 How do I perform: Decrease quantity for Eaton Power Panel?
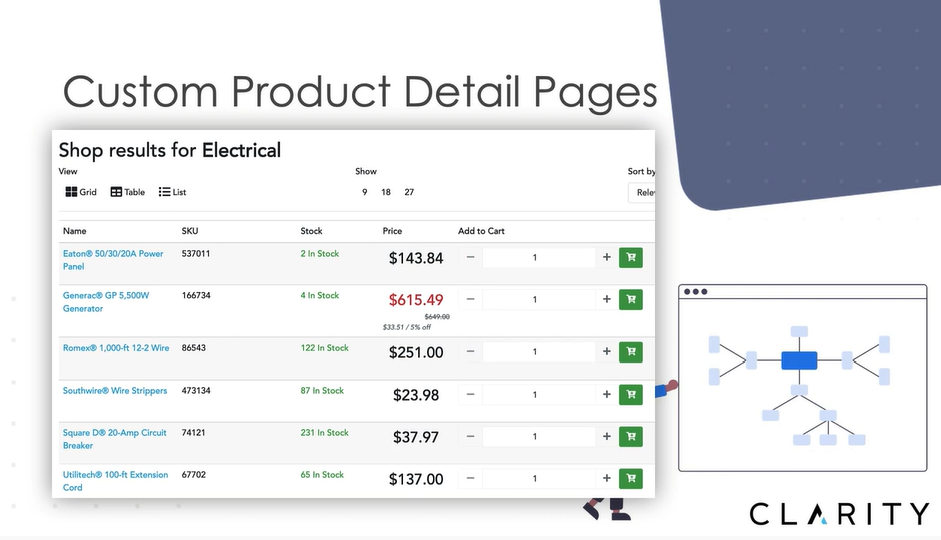click(x=470, y=257)
